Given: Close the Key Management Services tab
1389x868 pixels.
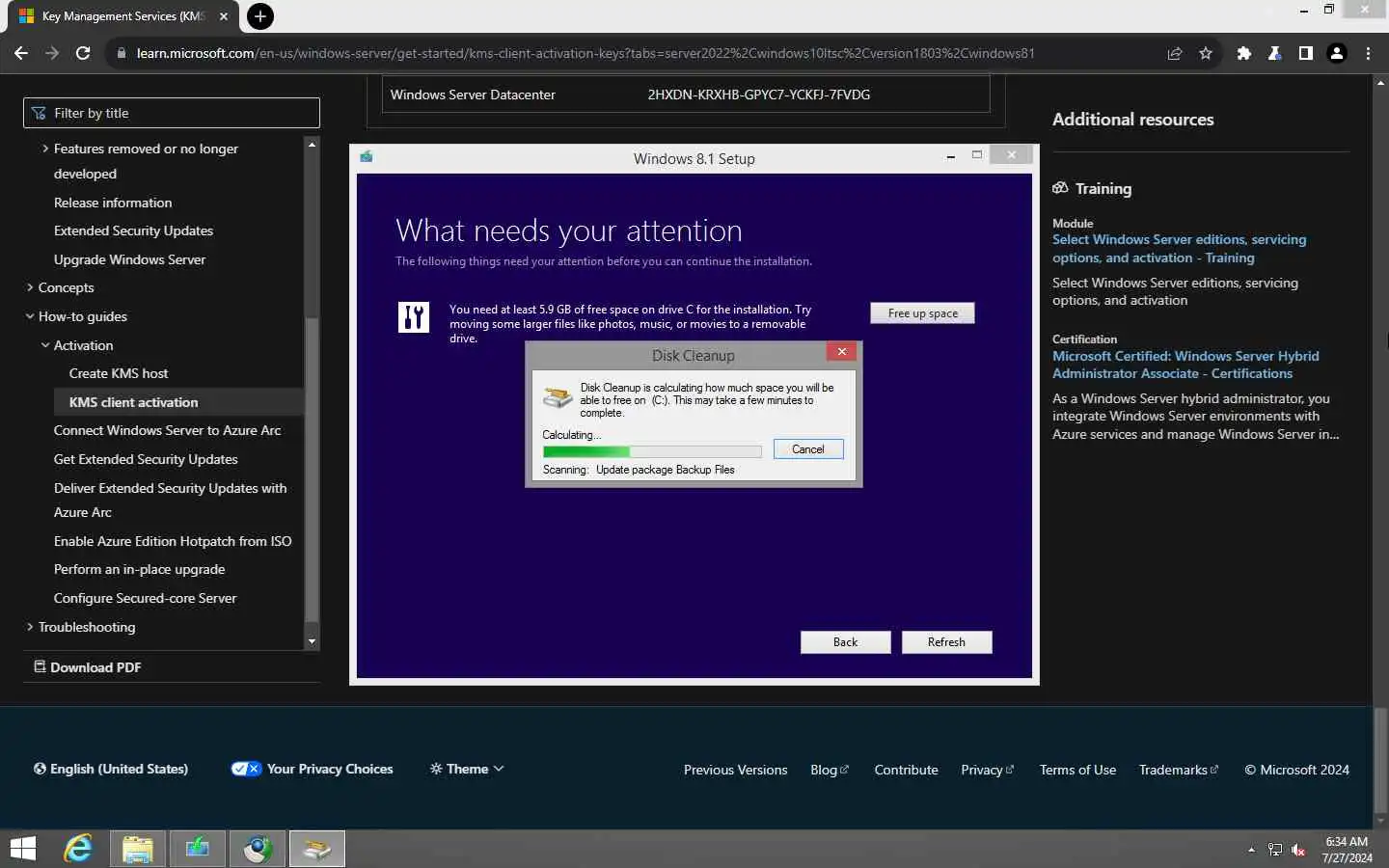Looking at the screenshot, I should (223, 16).
